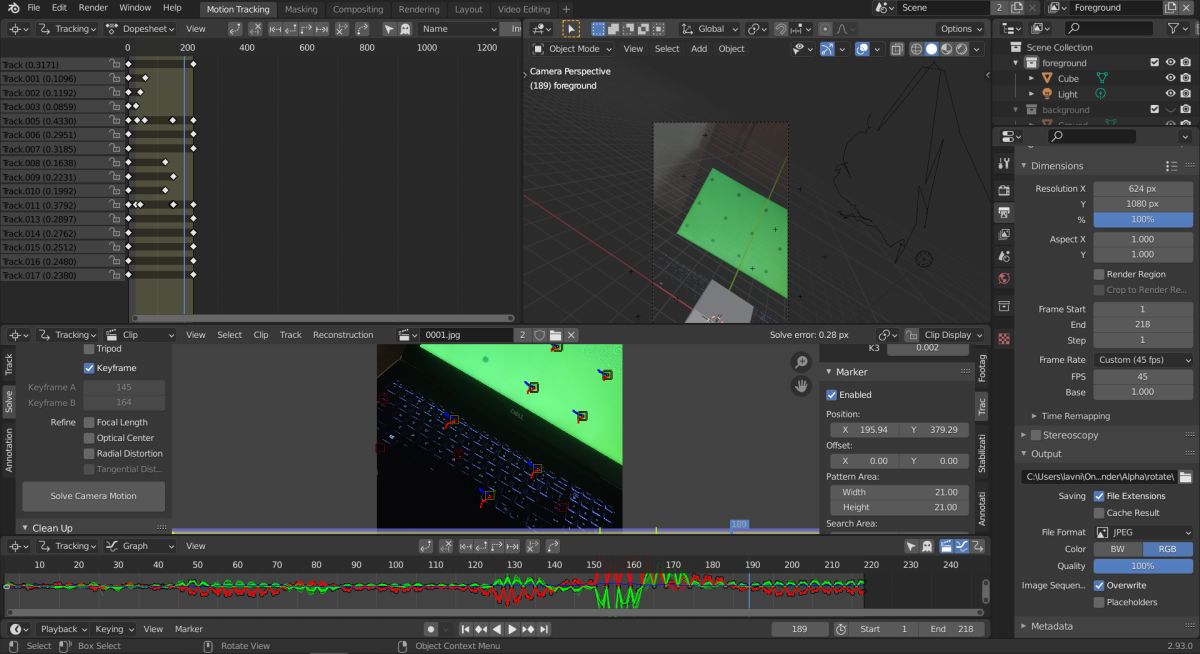Click Solve Camera Motion button
Screen dimensions: 1200x654
click(x=94, y=496)
